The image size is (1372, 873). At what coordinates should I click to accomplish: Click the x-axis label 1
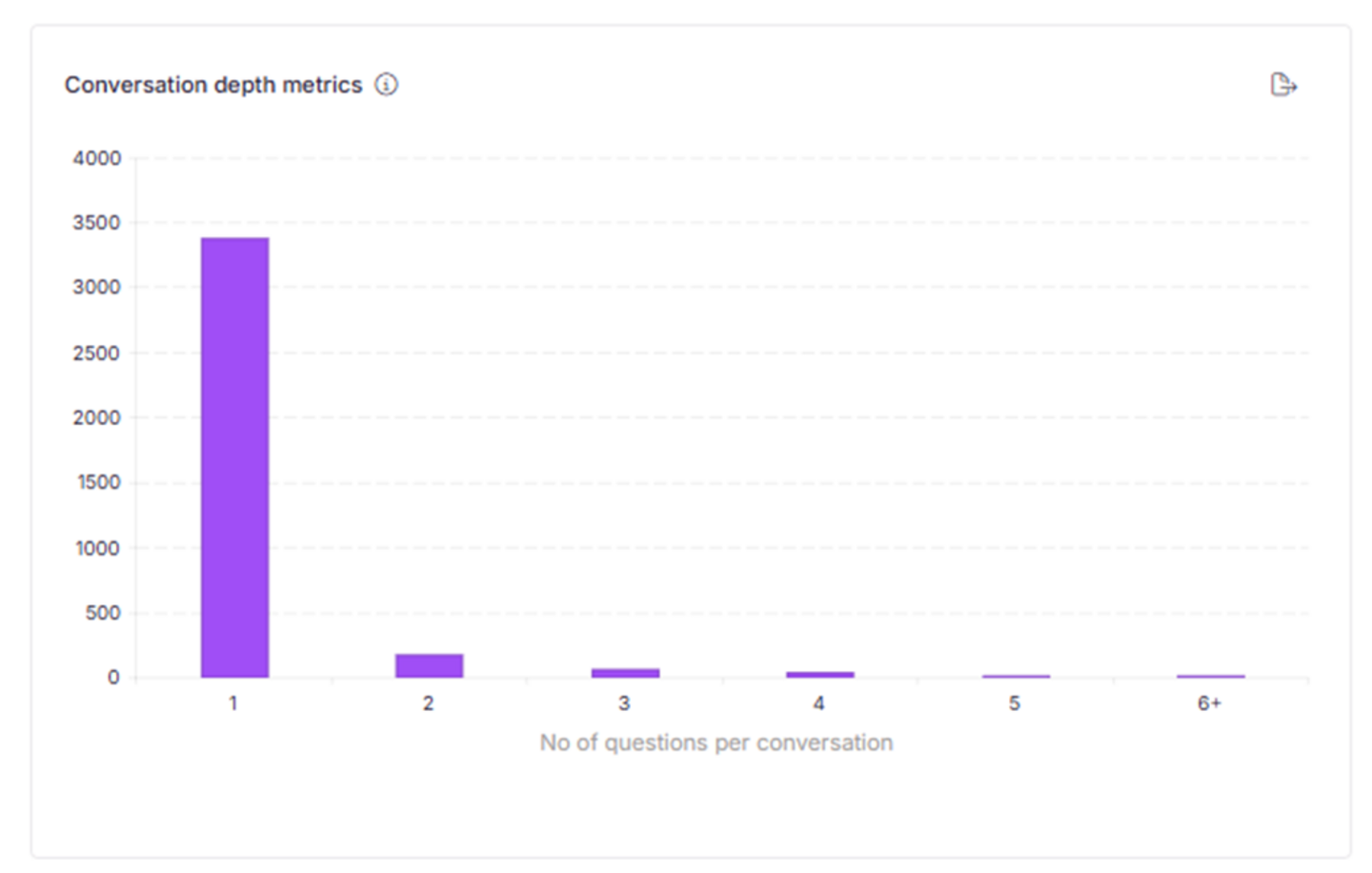click(x=233, y=703)
